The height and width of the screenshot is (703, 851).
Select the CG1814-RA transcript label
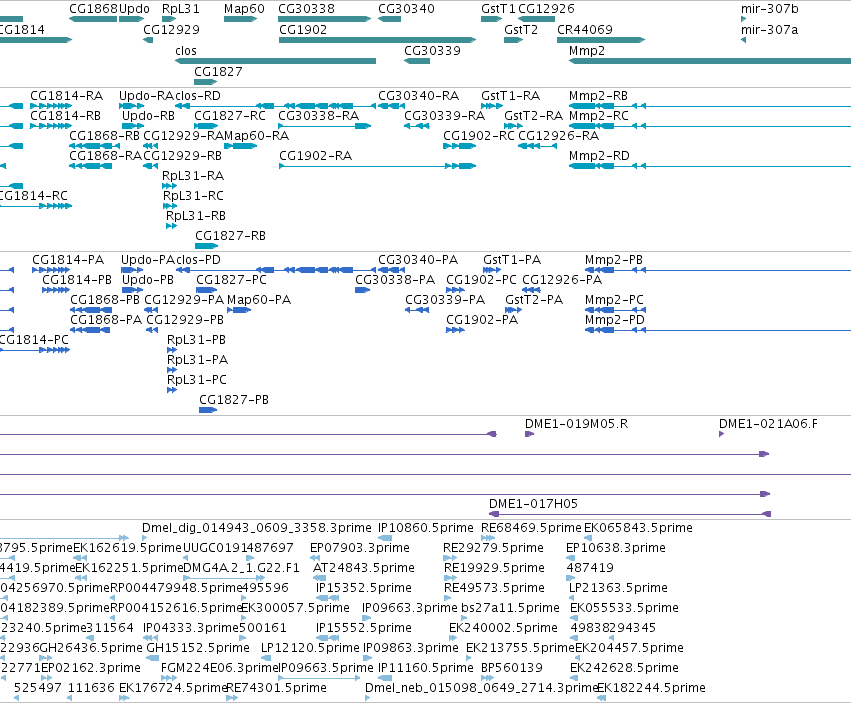click(66, 96)
